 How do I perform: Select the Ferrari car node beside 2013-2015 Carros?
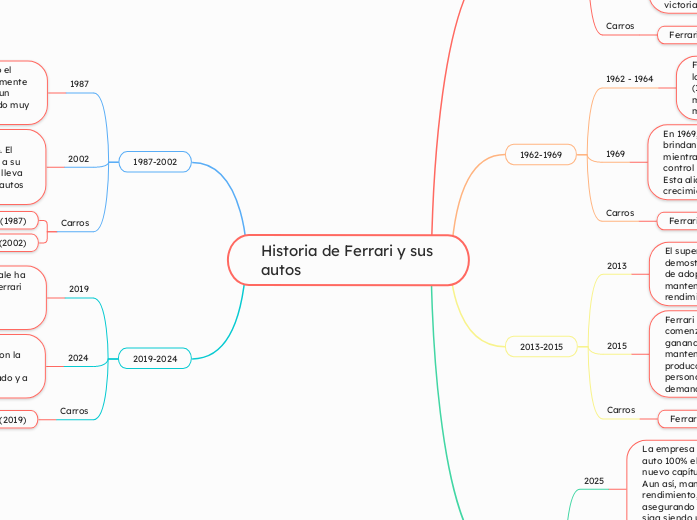[677, 419]
